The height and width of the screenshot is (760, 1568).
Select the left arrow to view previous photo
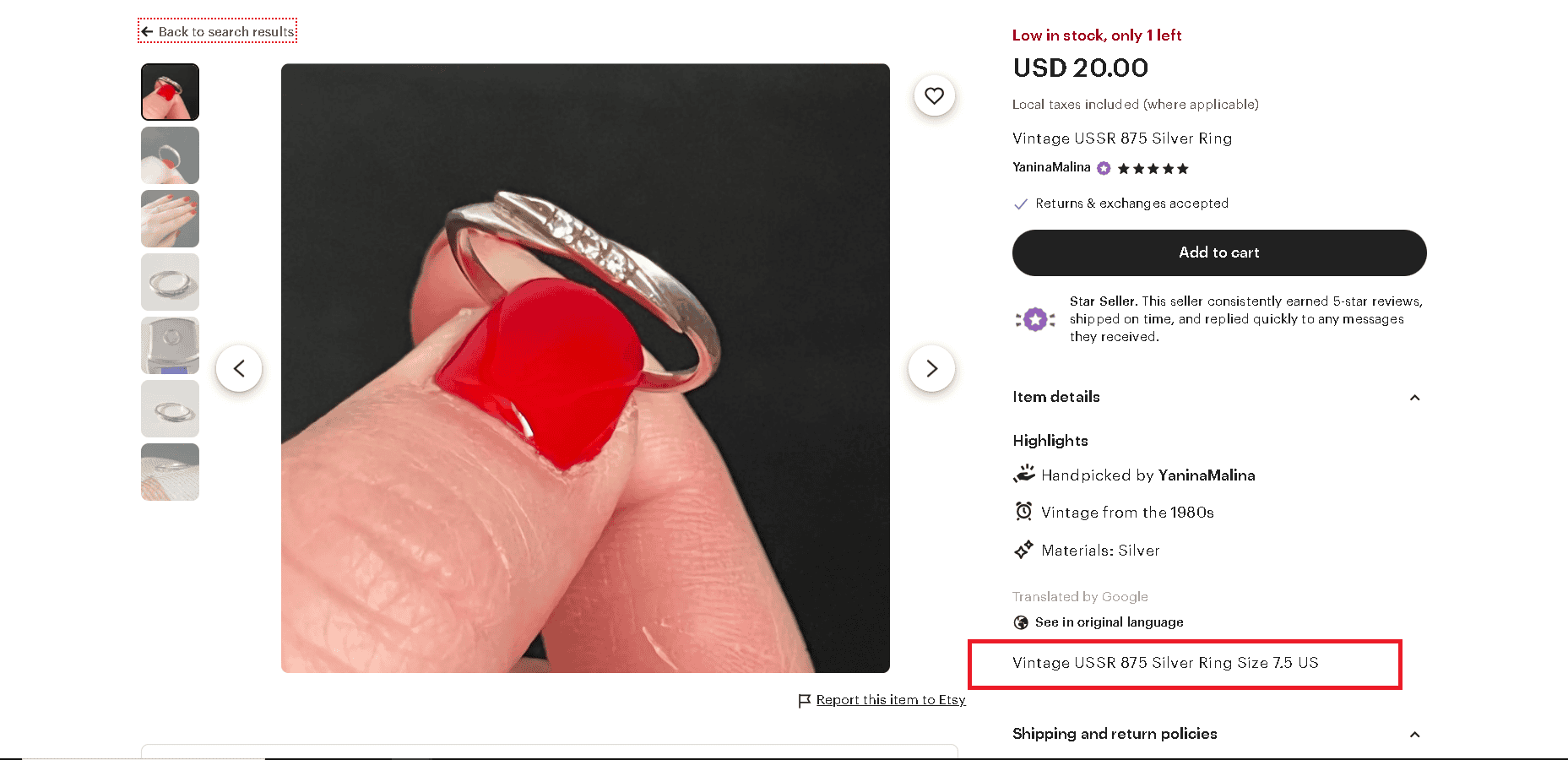[239, 368]
